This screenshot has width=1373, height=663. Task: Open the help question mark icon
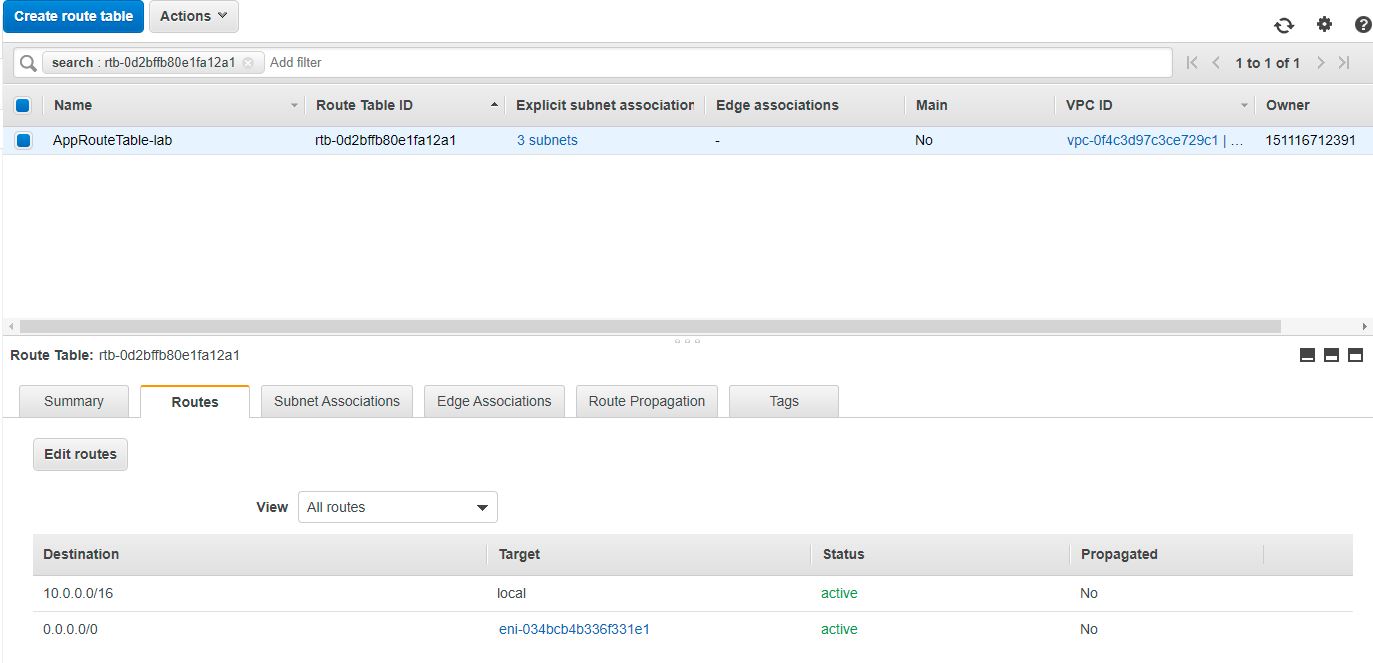[x=1362, y=25]
